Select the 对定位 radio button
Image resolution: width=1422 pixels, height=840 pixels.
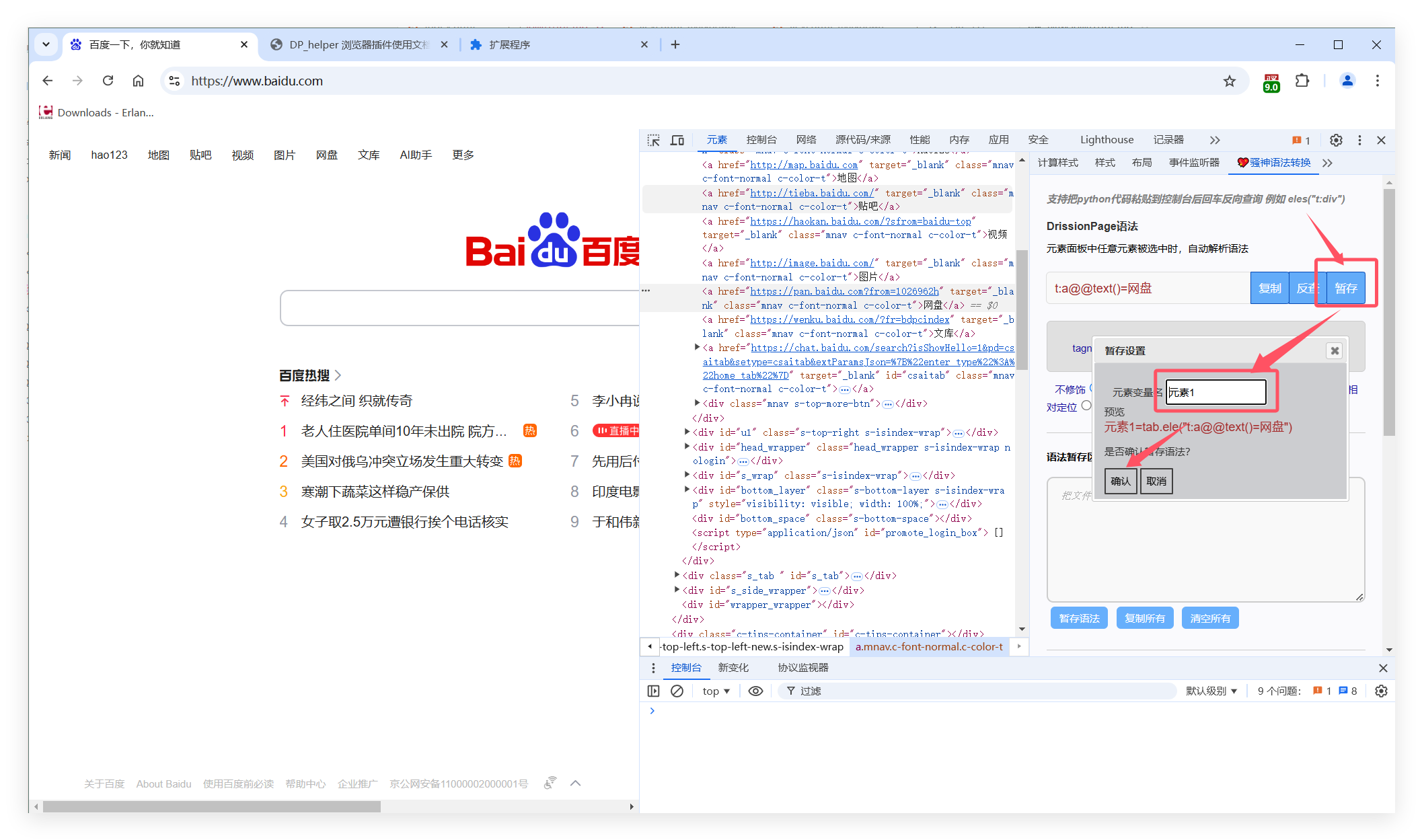(1086, 406)
